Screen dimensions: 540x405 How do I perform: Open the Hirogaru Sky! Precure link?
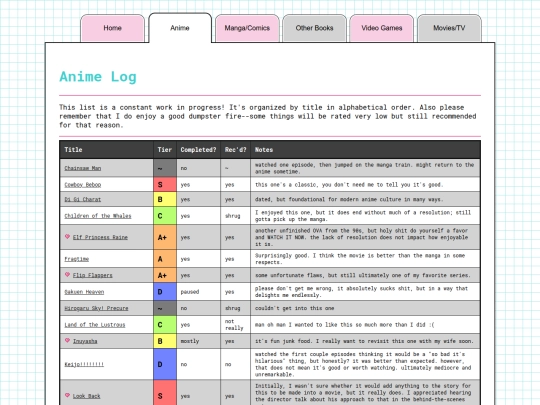96,308
